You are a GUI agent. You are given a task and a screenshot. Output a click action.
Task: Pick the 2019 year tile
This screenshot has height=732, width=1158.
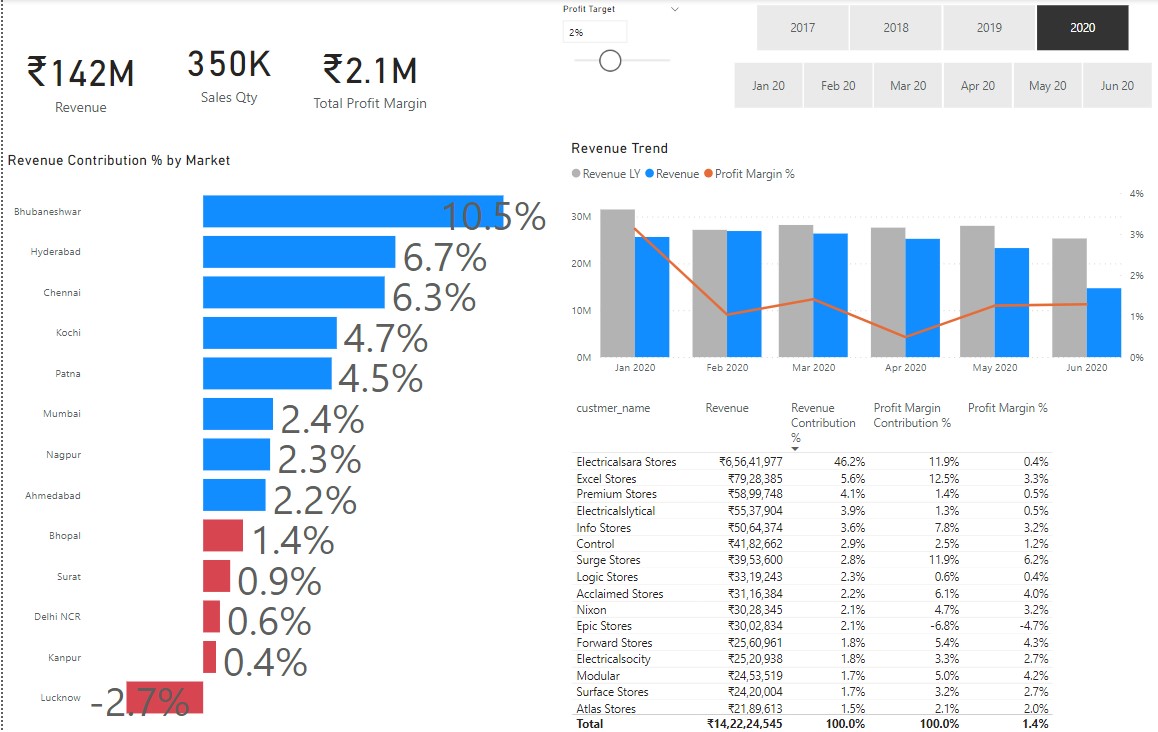(x=989, y=28)
